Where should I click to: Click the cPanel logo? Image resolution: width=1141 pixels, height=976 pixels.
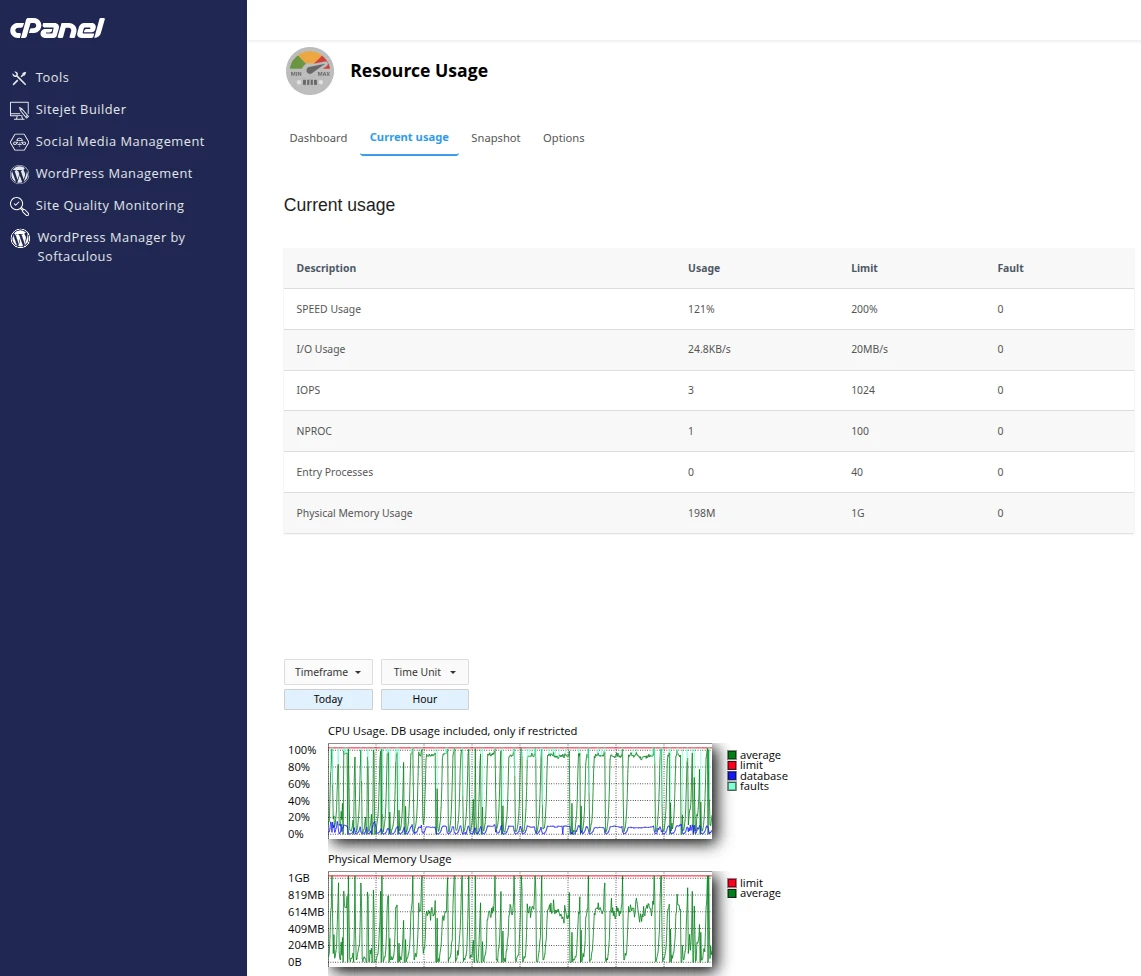(x=57, y=28)
